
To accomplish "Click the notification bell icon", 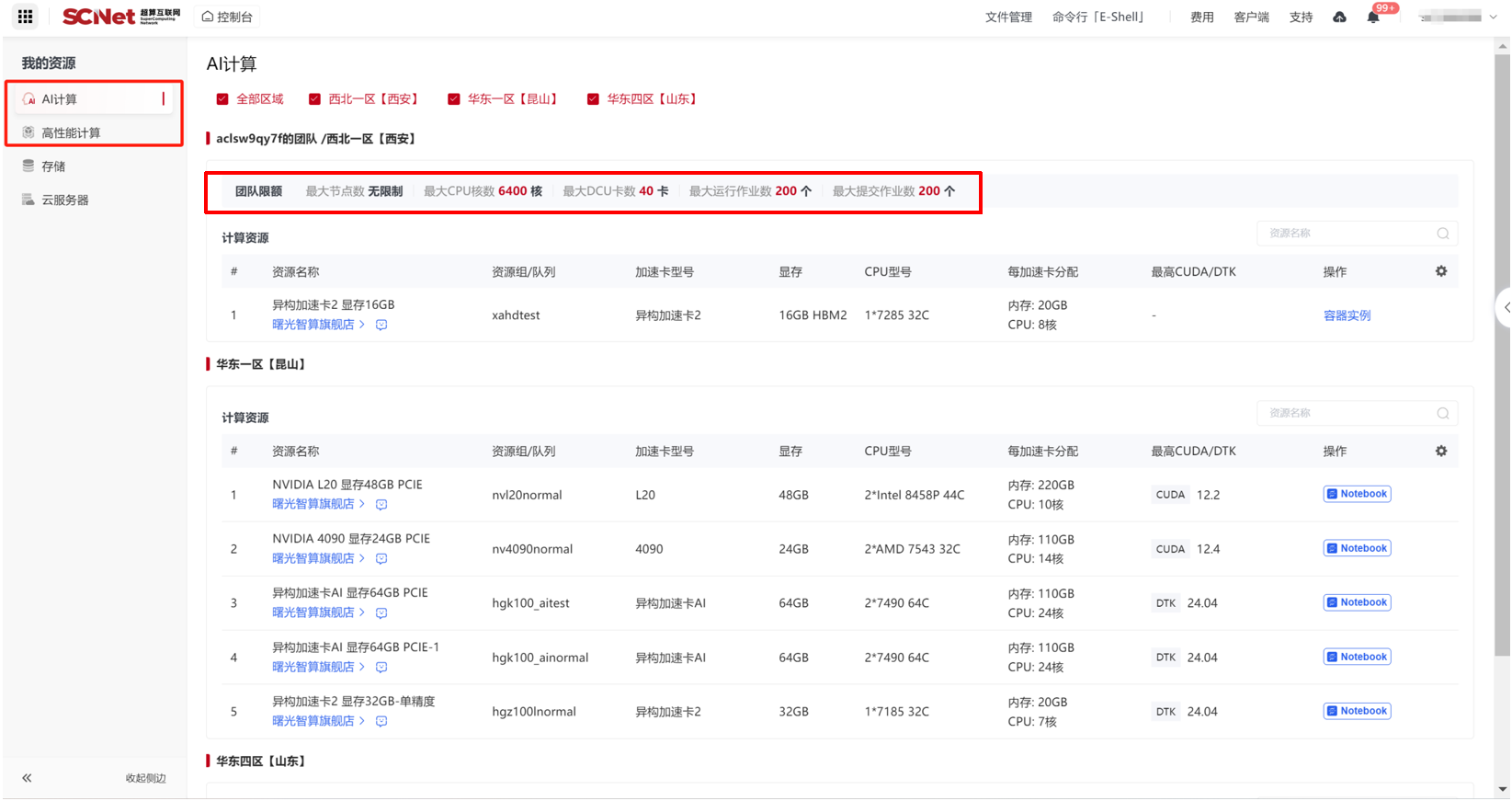I will coord(1372,17).
